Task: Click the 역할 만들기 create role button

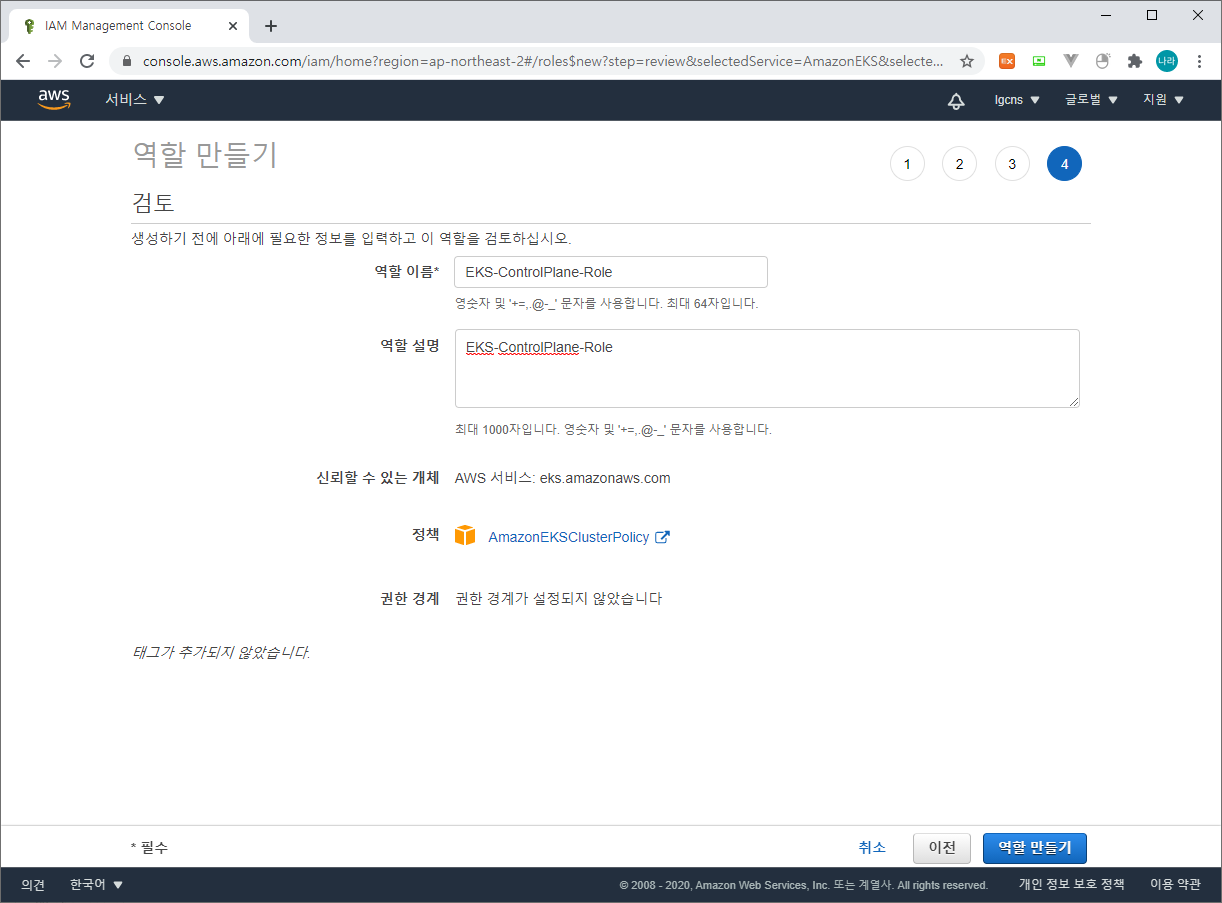Action: pos(1035,848)
